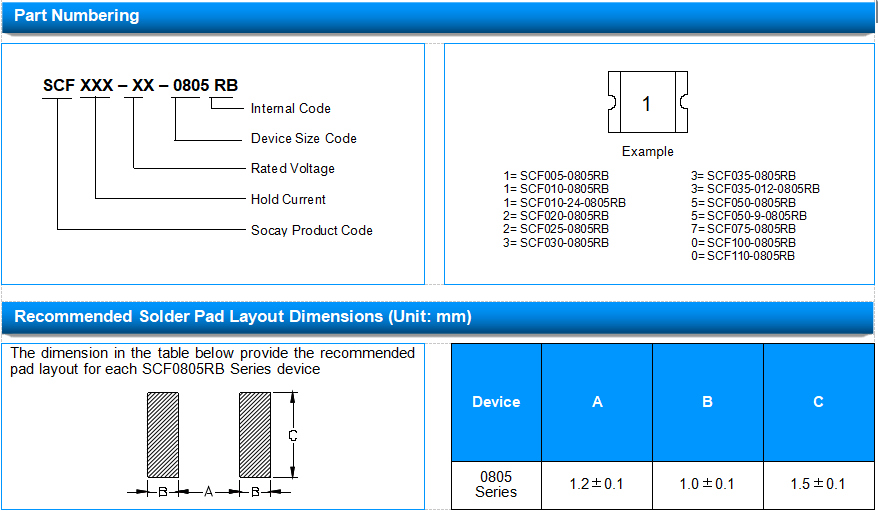Select the entry 5= SCF050-0805RB
Viewport: 878px width, 511px height.
tap(743, 203)
